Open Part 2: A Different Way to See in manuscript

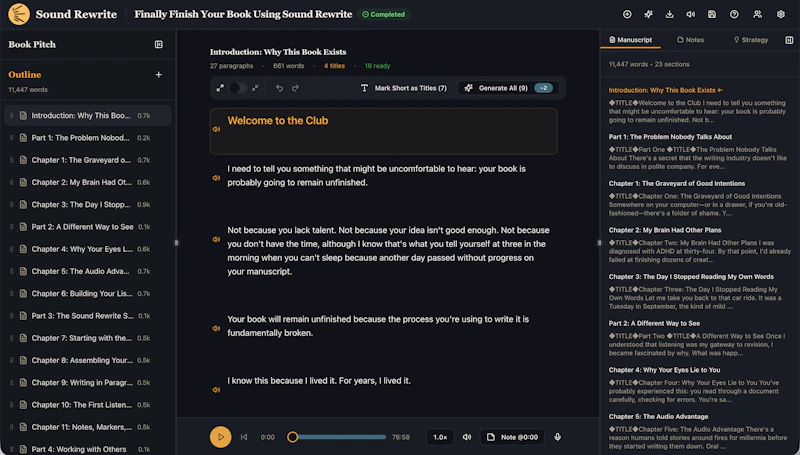click(654, 323)
